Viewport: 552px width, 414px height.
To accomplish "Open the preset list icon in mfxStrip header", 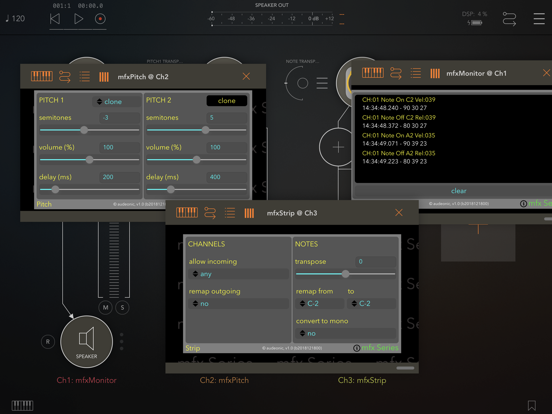I will 230,213.
